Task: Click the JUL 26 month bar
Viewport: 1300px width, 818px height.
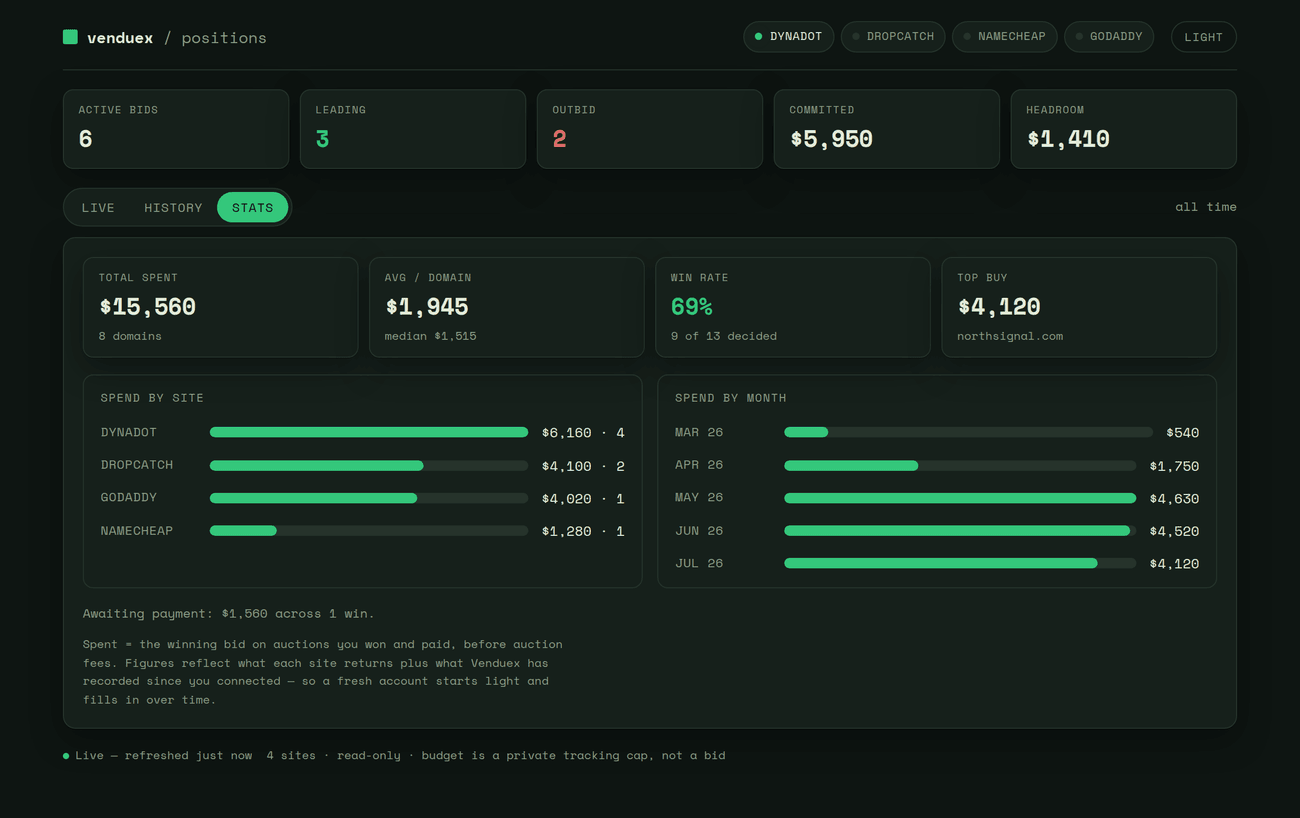Action: [x=960, y=563]
